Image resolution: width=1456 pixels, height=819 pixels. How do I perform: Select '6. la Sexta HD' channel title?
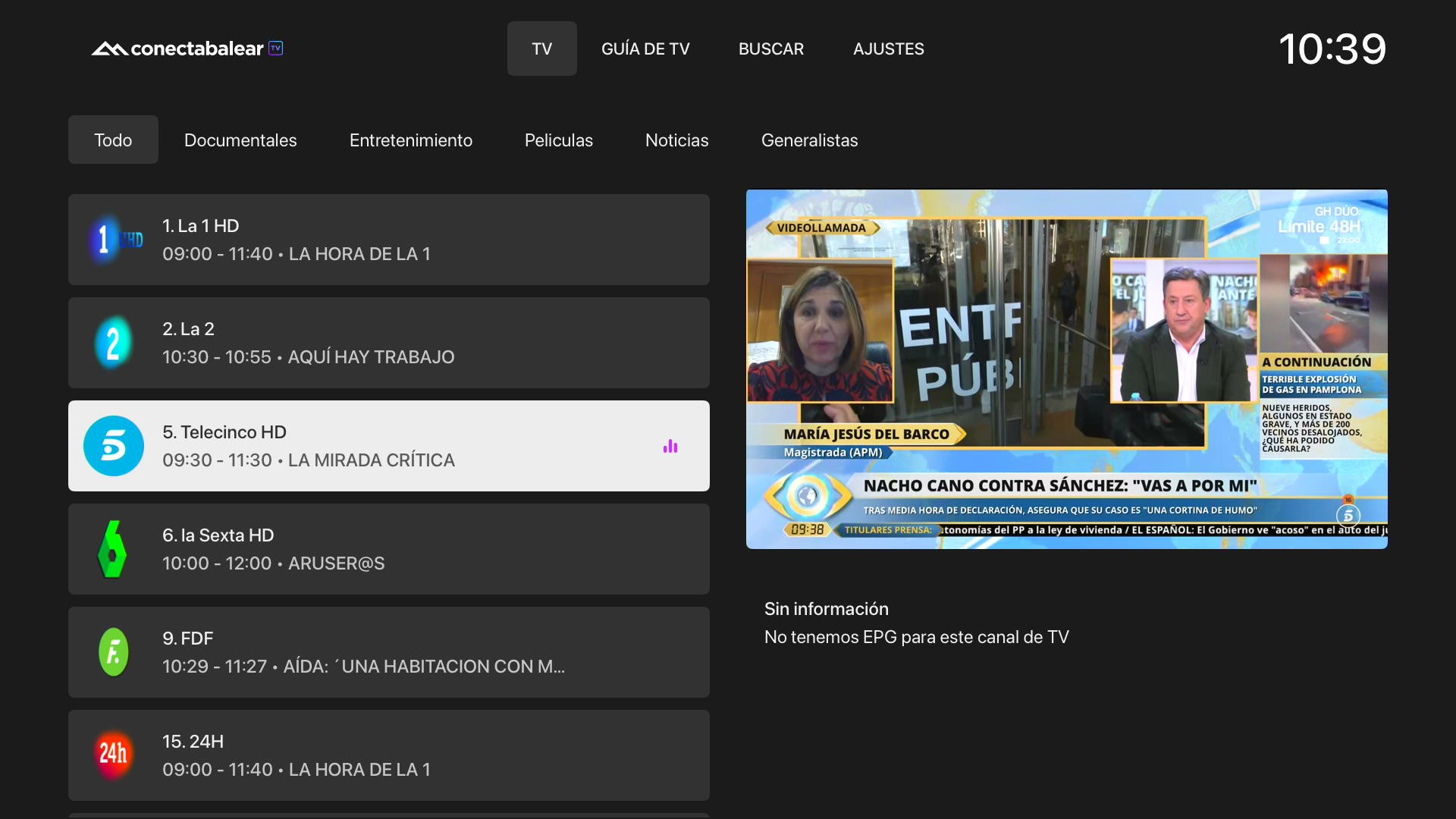(x=218, y=535)
